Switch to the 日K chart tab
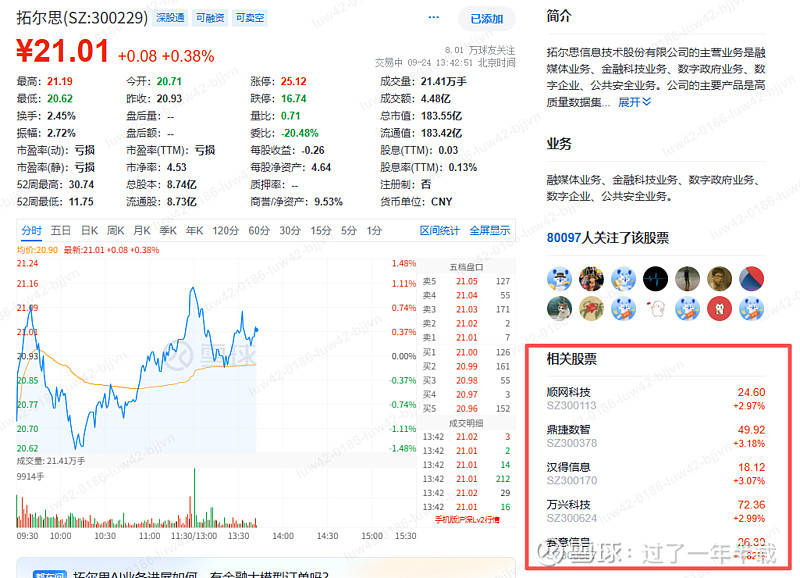800x578 pixels. [89, 231]
